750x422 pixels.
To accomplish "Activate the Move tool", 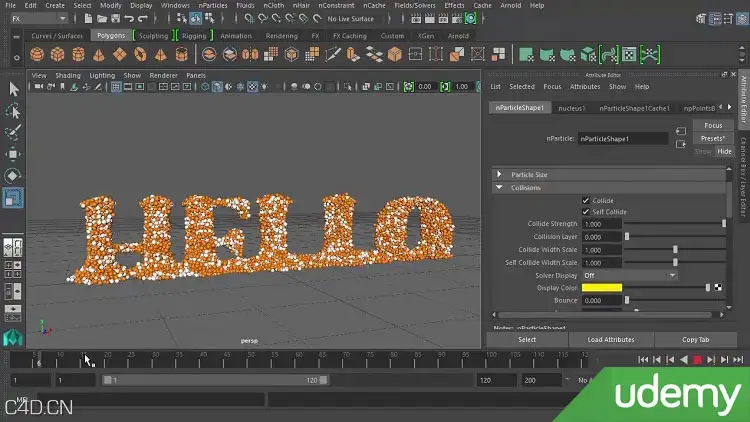I will pos(13,154).
